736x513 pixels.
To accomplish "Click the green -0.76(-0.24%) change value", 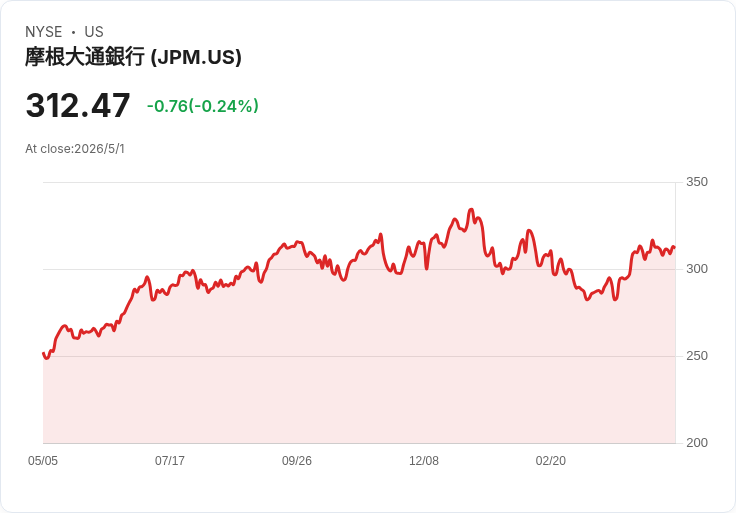I will click(x=203, y=106).
